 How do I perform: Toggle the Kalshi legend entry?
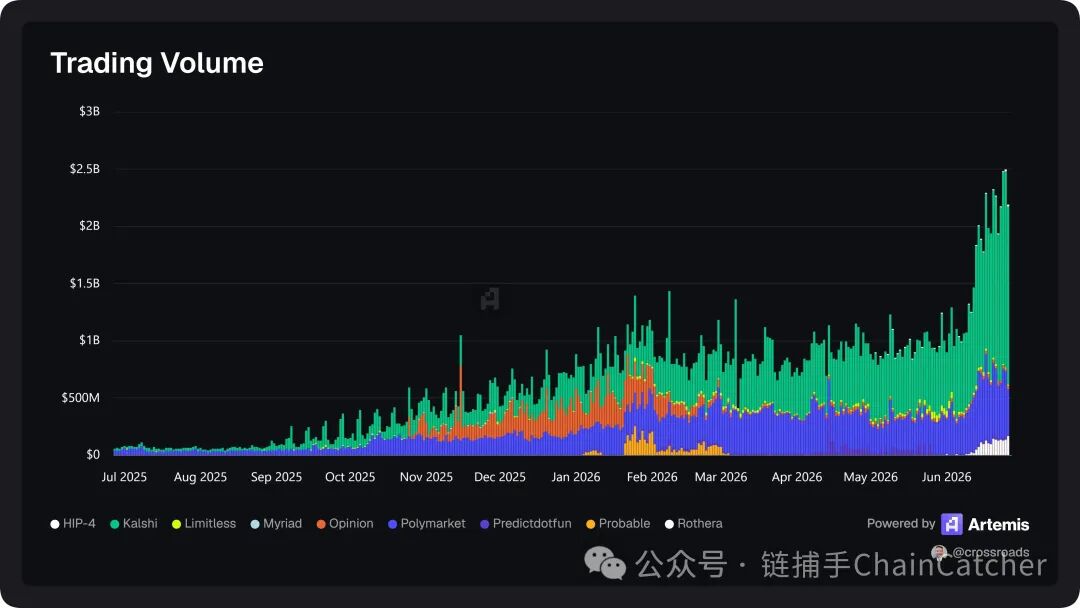click(134, 524)
